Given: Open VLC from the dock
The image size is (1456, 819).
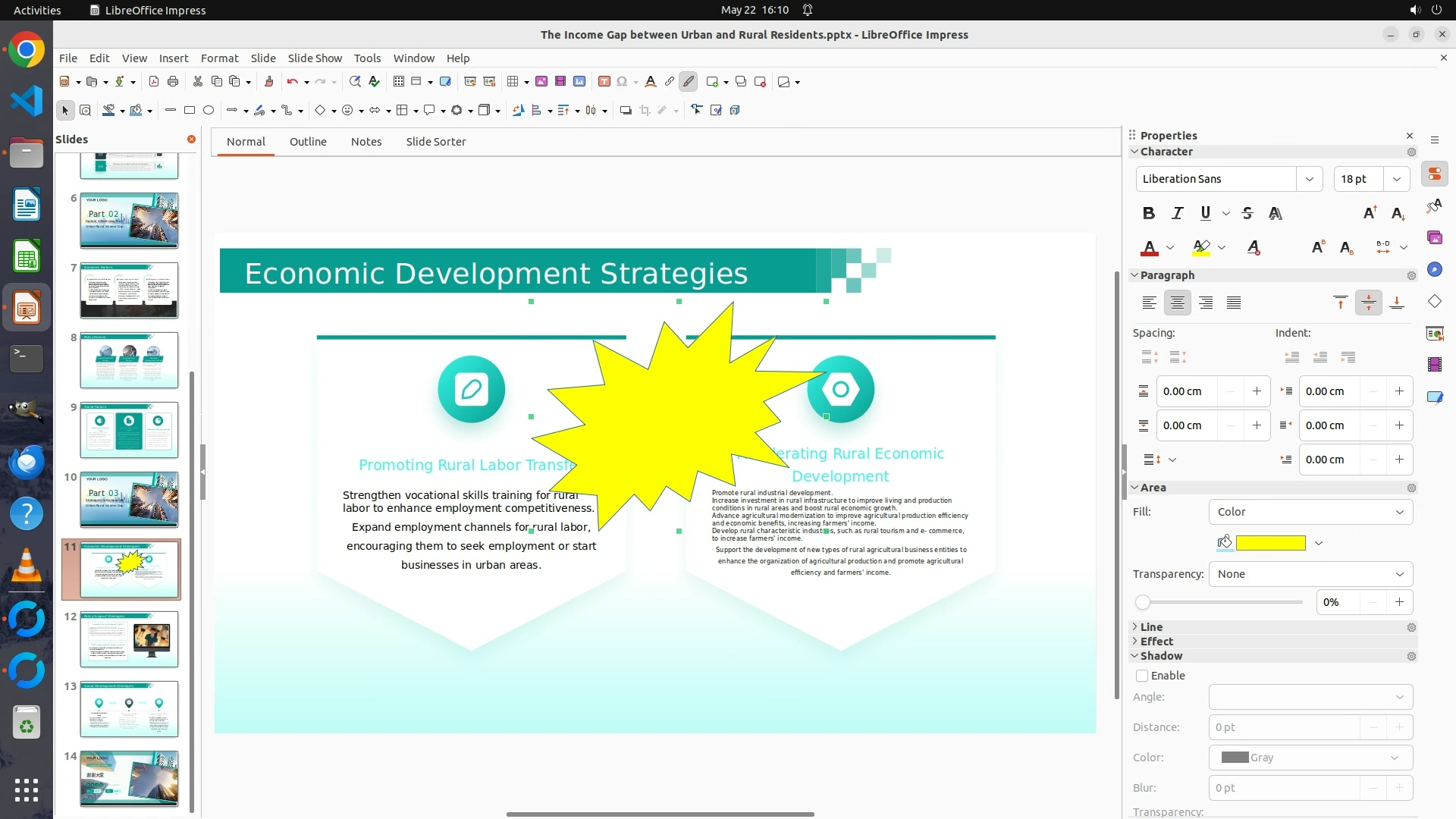Looking at the screenshot, I should pyautogui.click(x=26, y=566).
